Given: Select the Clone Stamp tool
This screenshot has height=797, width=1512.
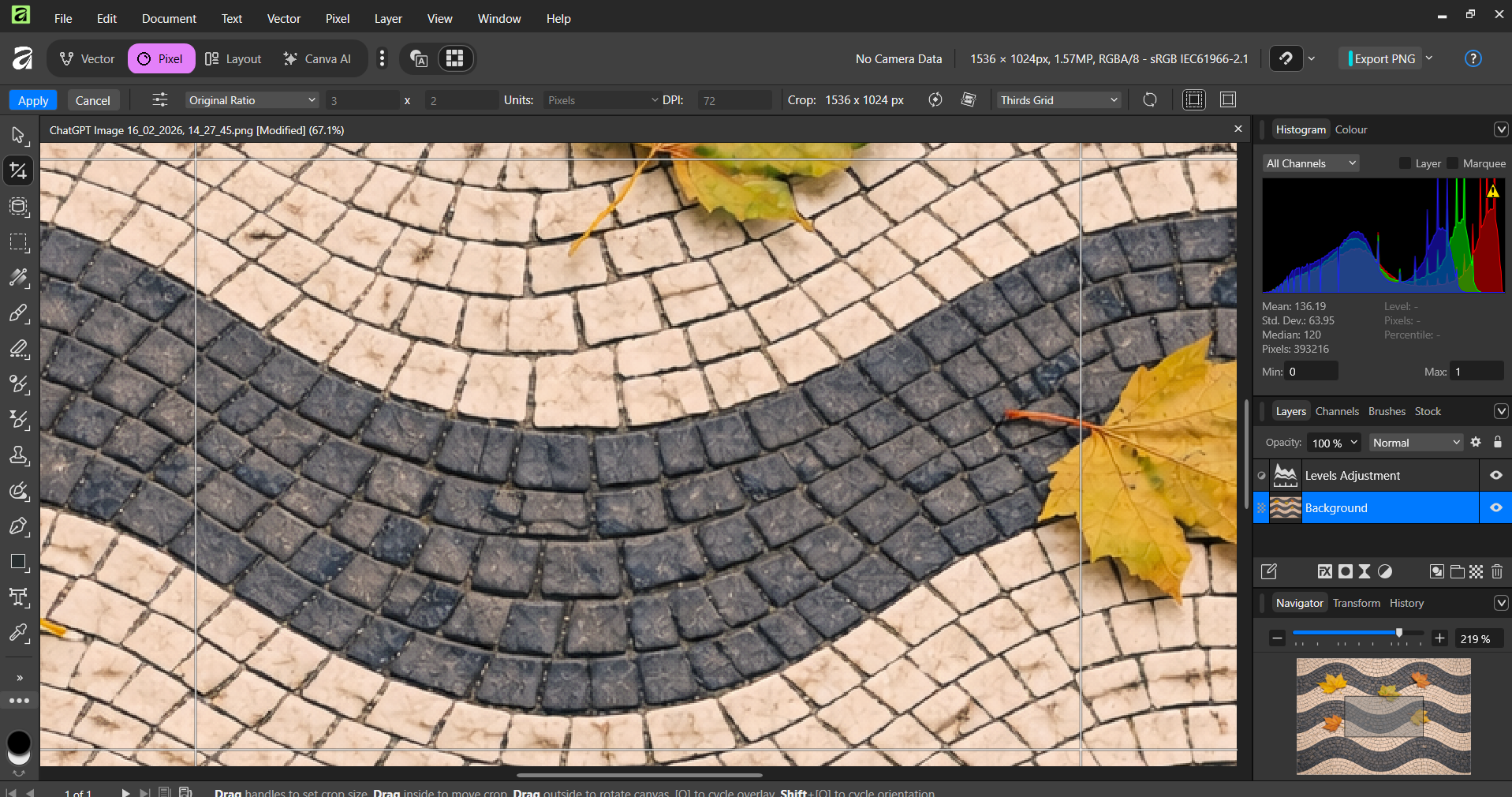Looking at the screenshot, I should 18,455.
